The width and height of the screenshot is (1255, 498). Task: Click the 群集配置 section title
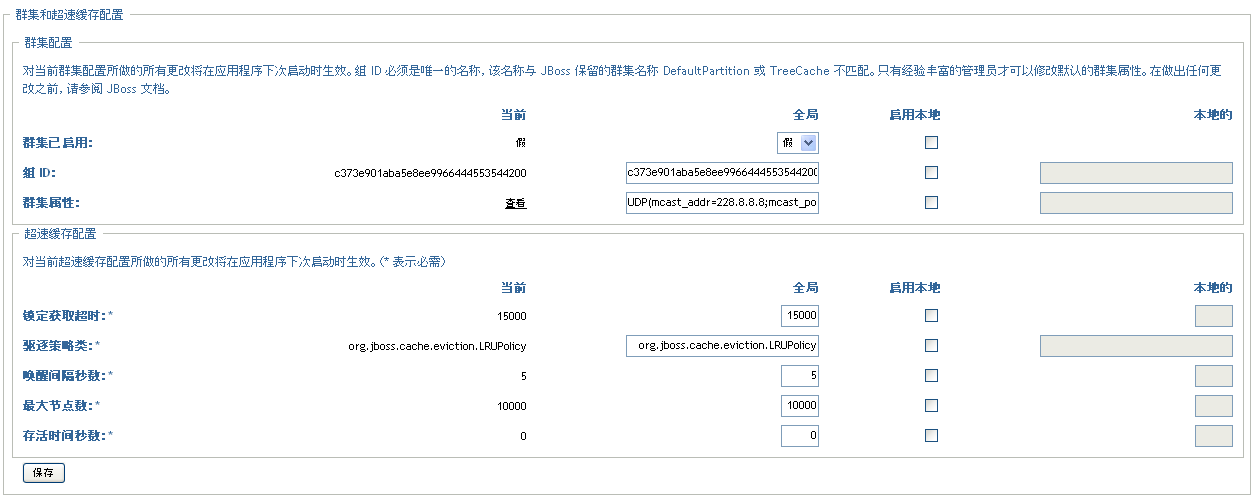[x=48, y=42]
